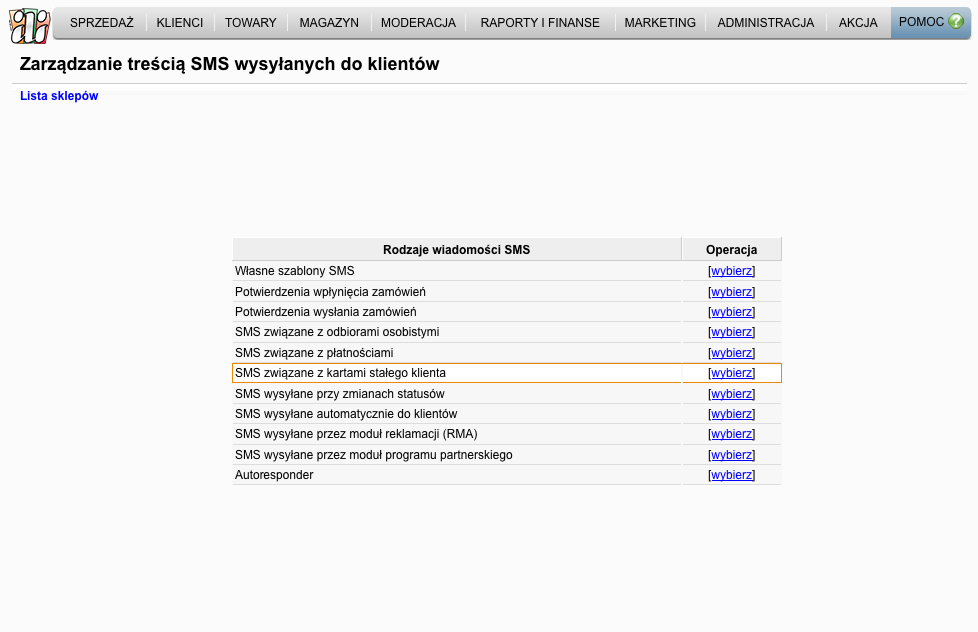
Task: Click the 'Własne szablony SMS' row text
Action: point(294,271)
